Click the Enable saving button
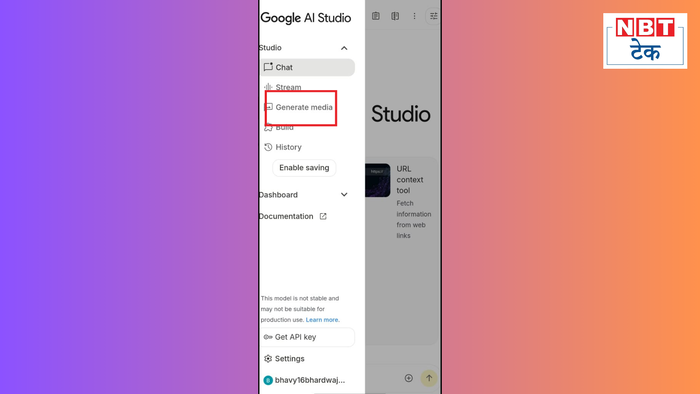The height and width of the screenshot is (394, 700). [x=304, y=168]
